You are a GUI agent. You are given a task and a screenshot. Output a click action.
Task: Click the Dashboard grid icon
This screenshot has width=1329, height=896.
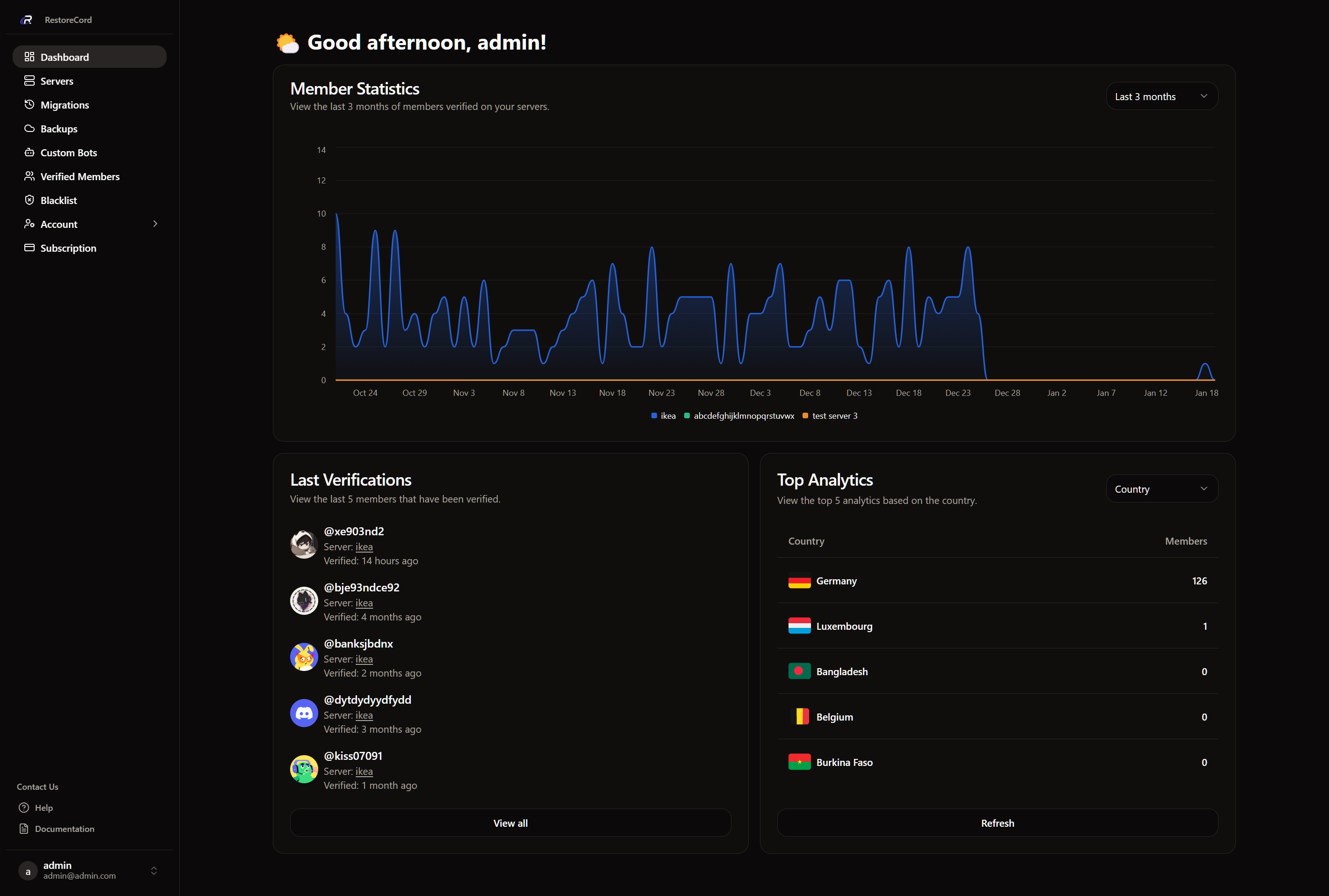click(x=29, y=57)
